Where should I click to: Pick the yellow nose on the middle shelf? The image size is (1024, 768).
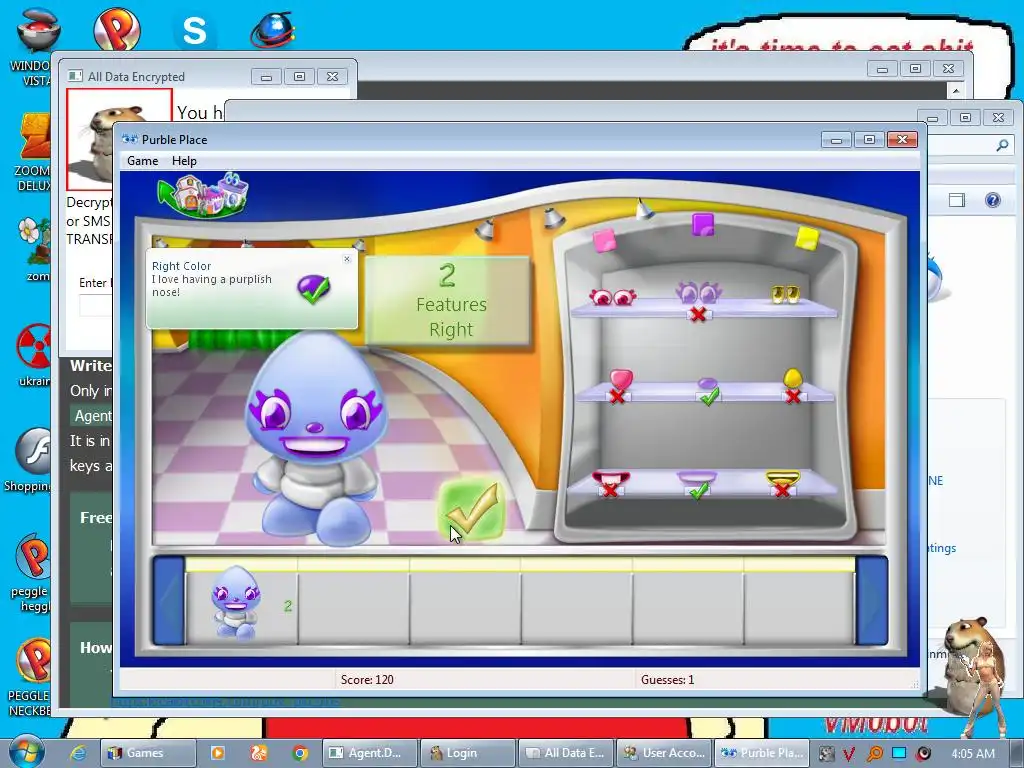792,378
